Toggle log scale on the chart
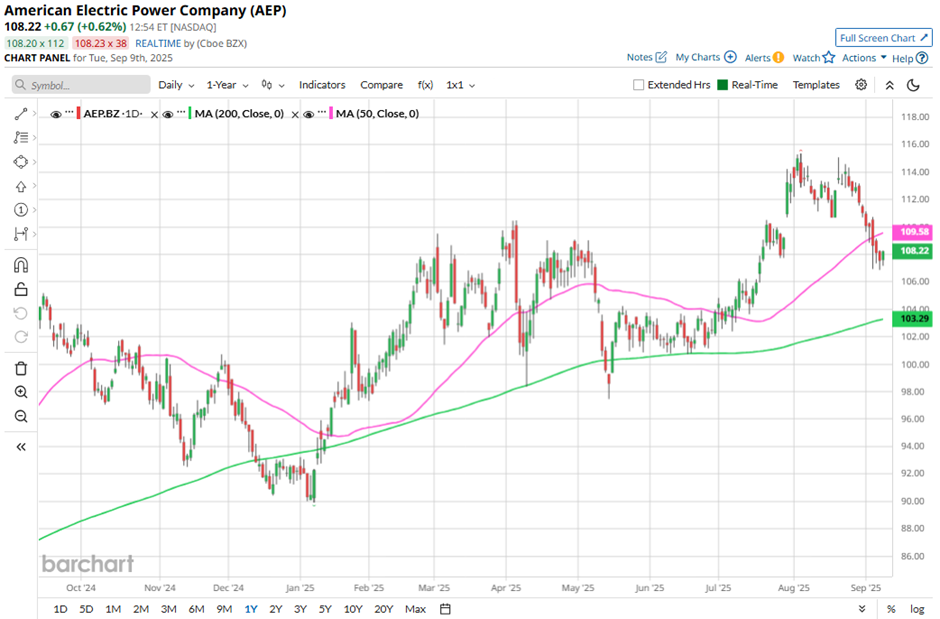The width and height of the screenshot is (940, 619). 917,609
